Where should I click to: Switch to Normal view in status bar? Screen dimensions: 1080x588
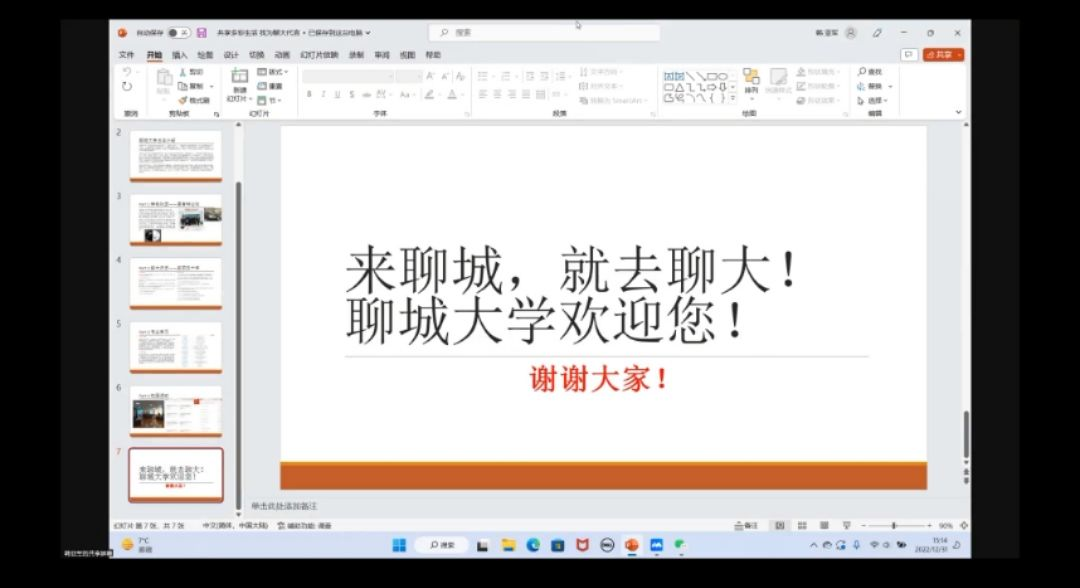pyautogui.click(x=780, y=525)
